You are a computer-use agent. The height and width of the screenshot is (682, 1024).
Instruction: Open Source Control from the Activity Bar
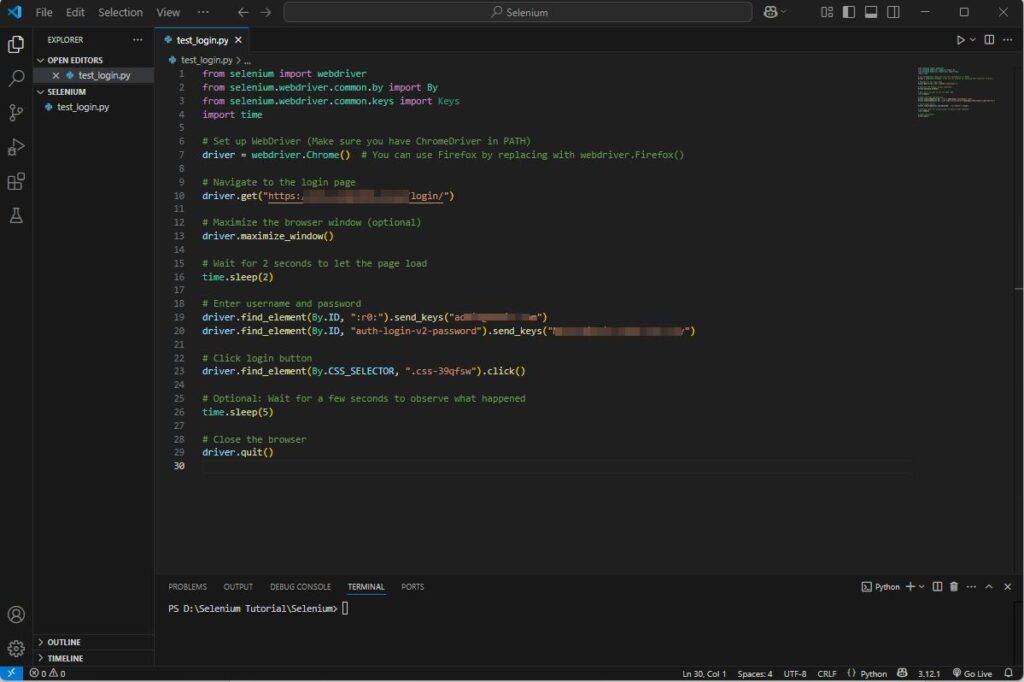(14, 111)
